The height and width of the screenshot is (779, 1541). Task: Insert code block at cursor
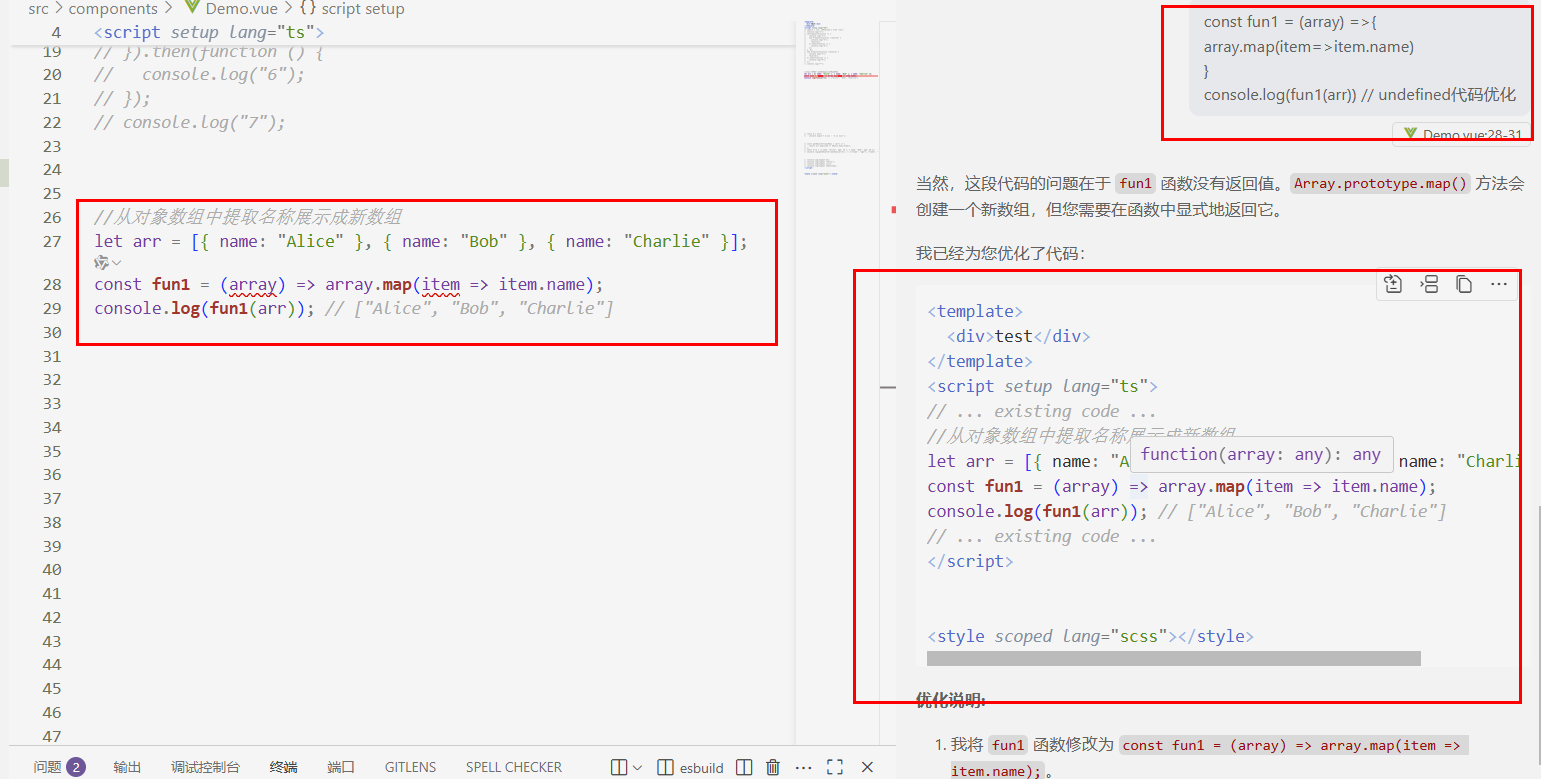tap(1429, 284)
